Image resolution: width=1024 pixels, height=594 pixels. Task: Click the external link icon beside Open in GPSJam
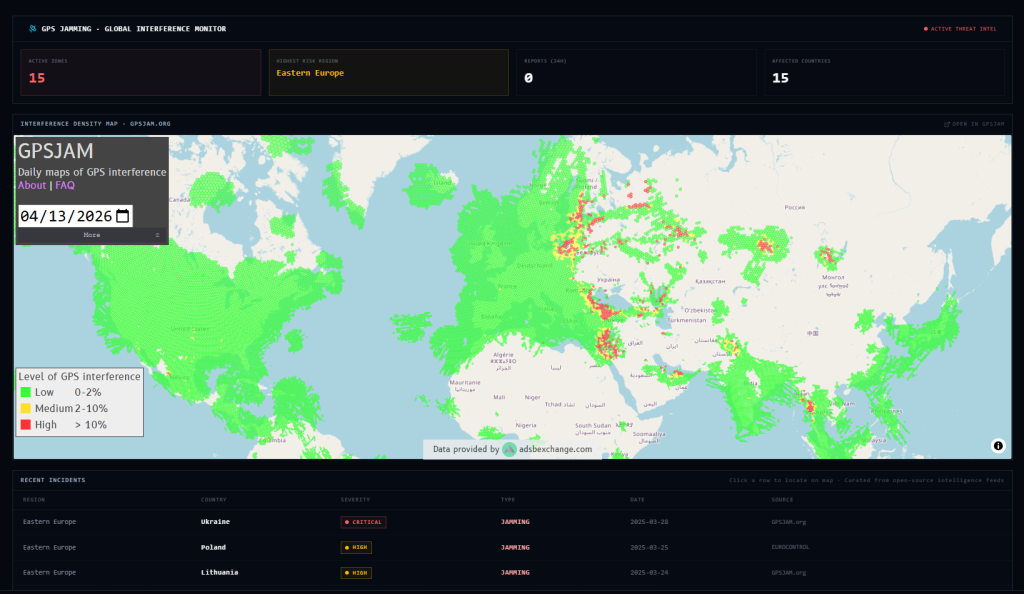click(947, 124)
